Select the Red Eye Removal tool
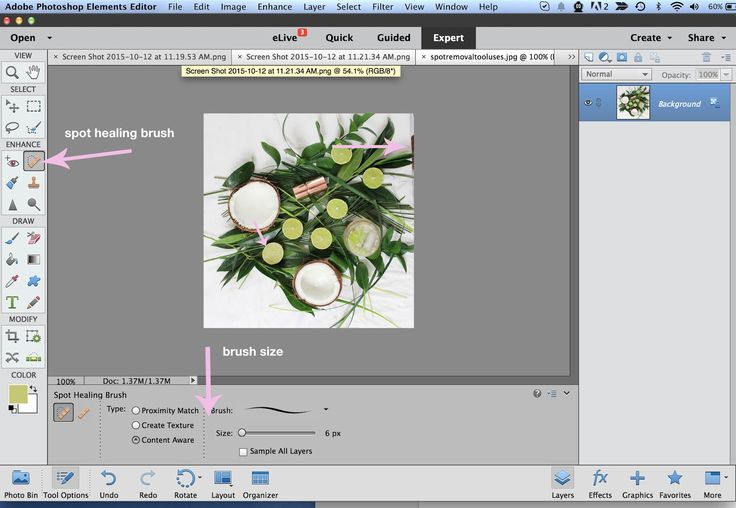This screenshot has width=736, height=508. point(12,161)
